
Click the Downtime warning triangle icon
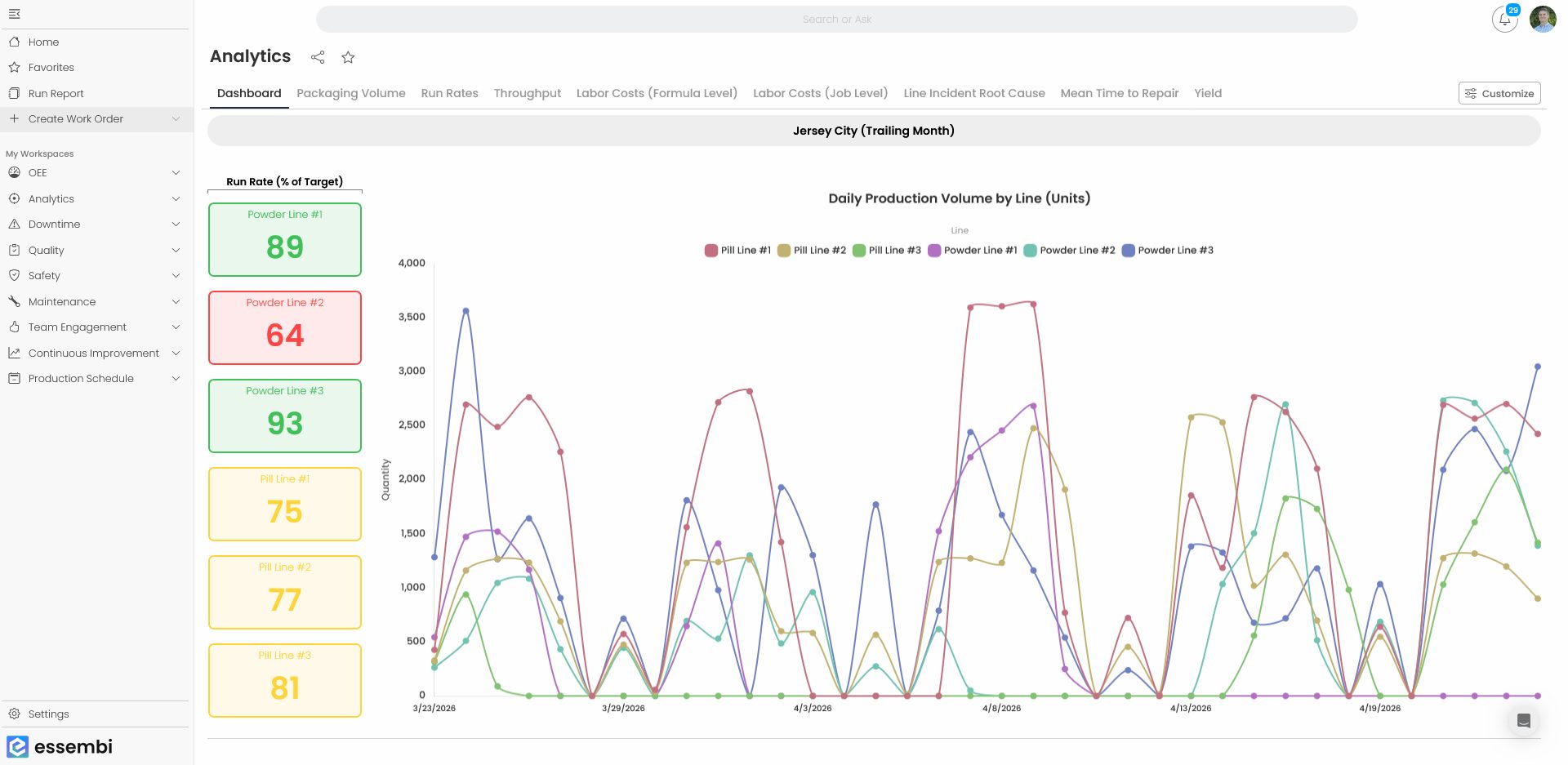click(14, 224)
